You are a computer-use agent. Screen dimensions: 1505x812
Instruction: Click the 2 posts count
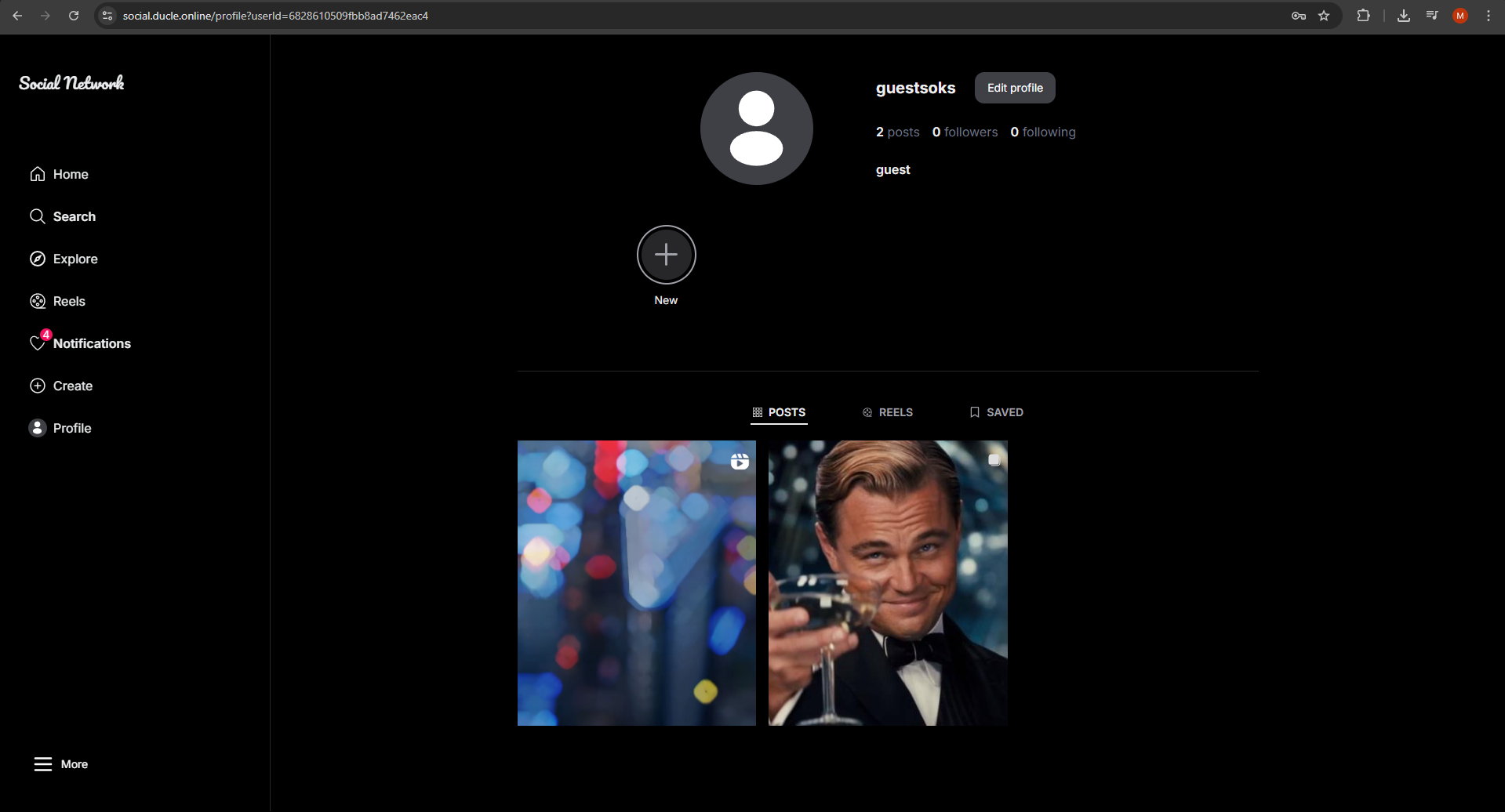pos(897,132)
